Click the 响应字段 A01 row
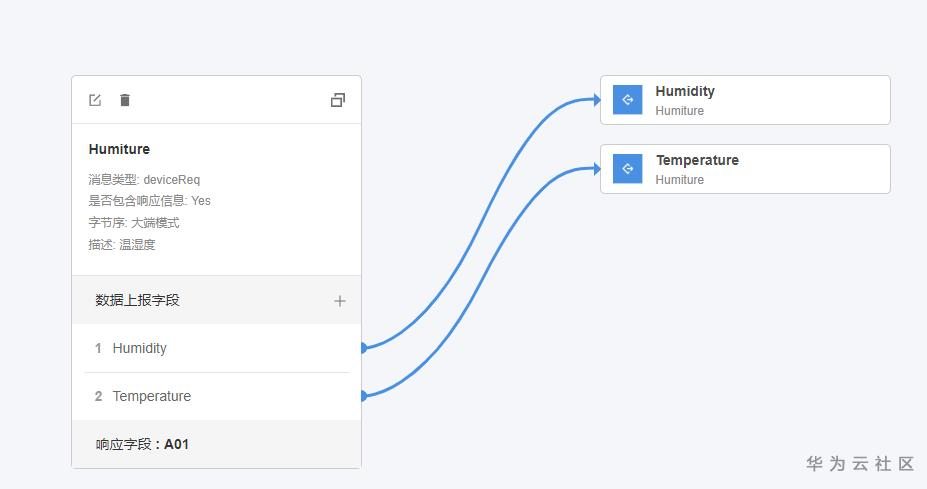927x489 pixels. point(142,444)
